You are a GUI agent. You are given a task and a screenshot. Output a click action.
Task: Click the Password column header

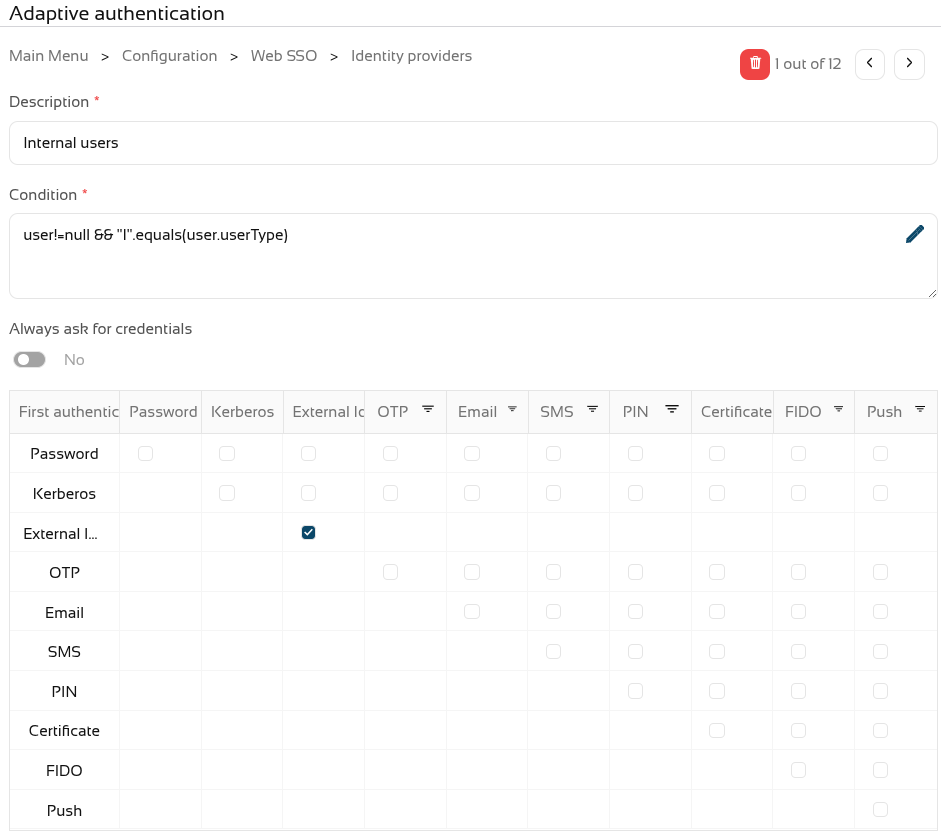[161, 412]
